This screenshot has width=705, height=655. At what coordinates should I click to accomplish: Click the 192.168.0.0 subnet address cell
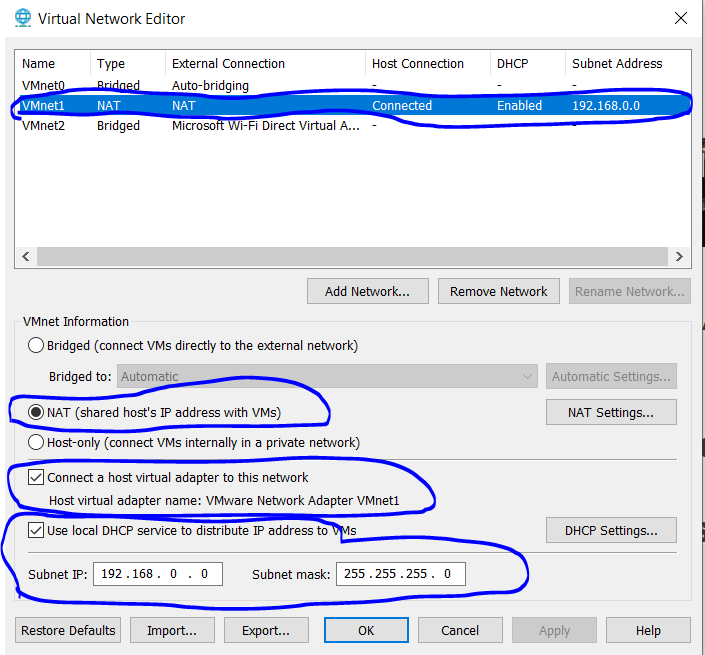click(x=606, y=105)
